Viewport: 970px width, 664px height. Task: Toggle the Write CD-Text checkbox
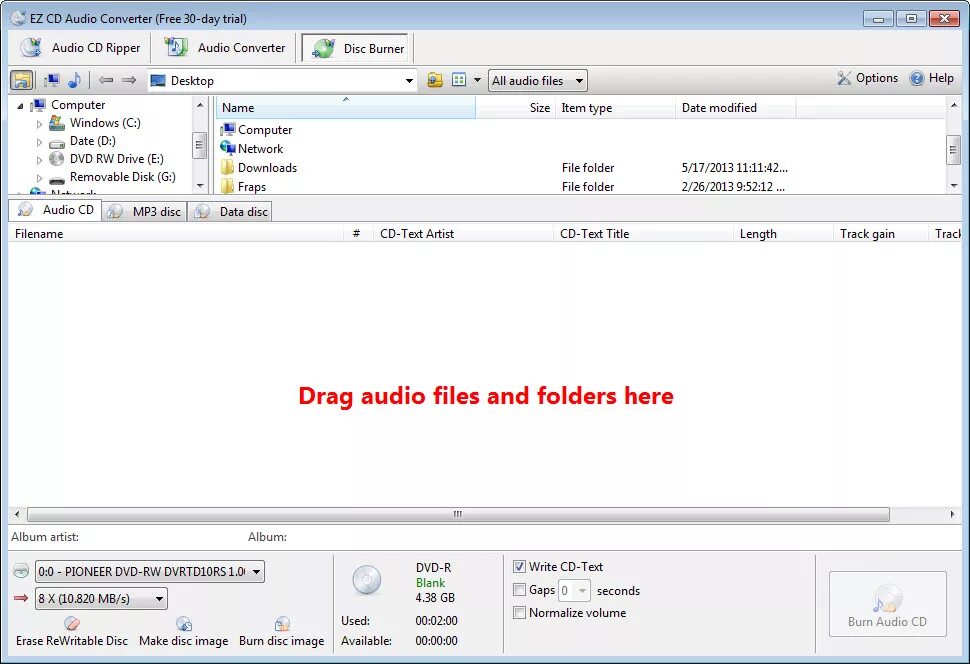520,566
